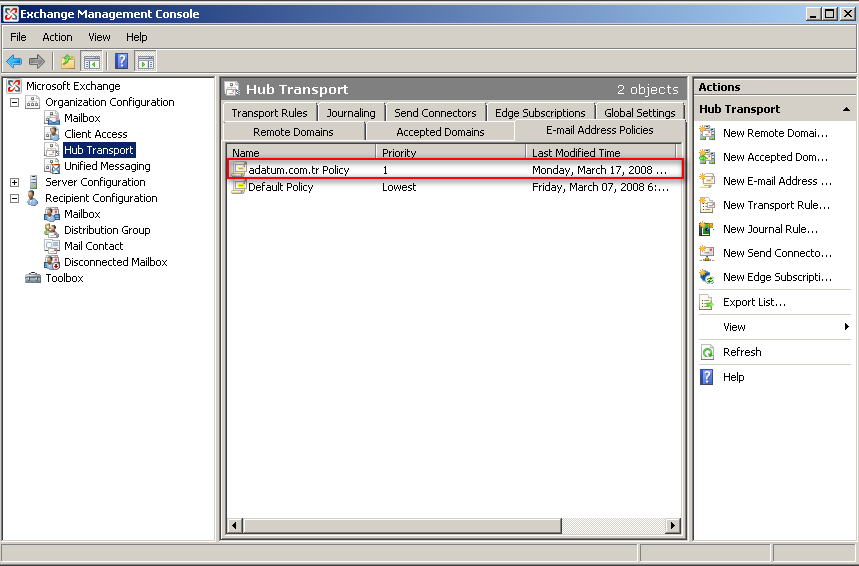
Task: Select the E-mail Address Policies tab
Action: (600, 130)
